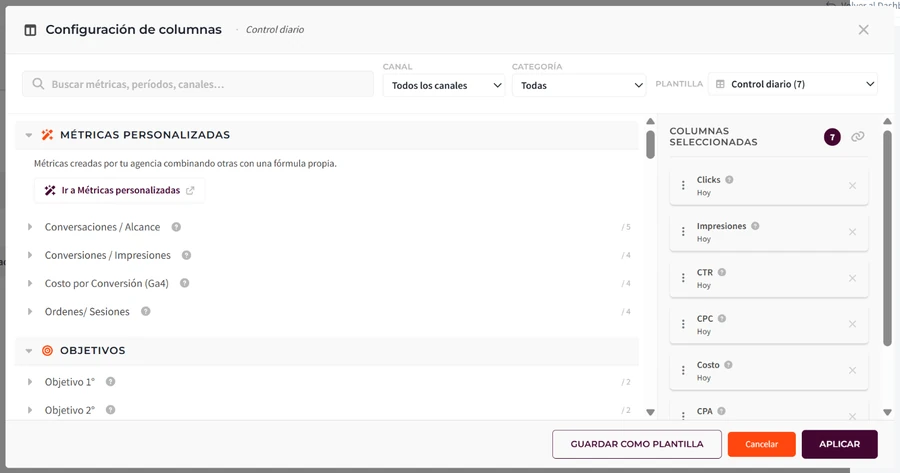Open the Canal dropdown Todos los canales
The width and height of the screenshot is (900, 473).
coord(444,86)
